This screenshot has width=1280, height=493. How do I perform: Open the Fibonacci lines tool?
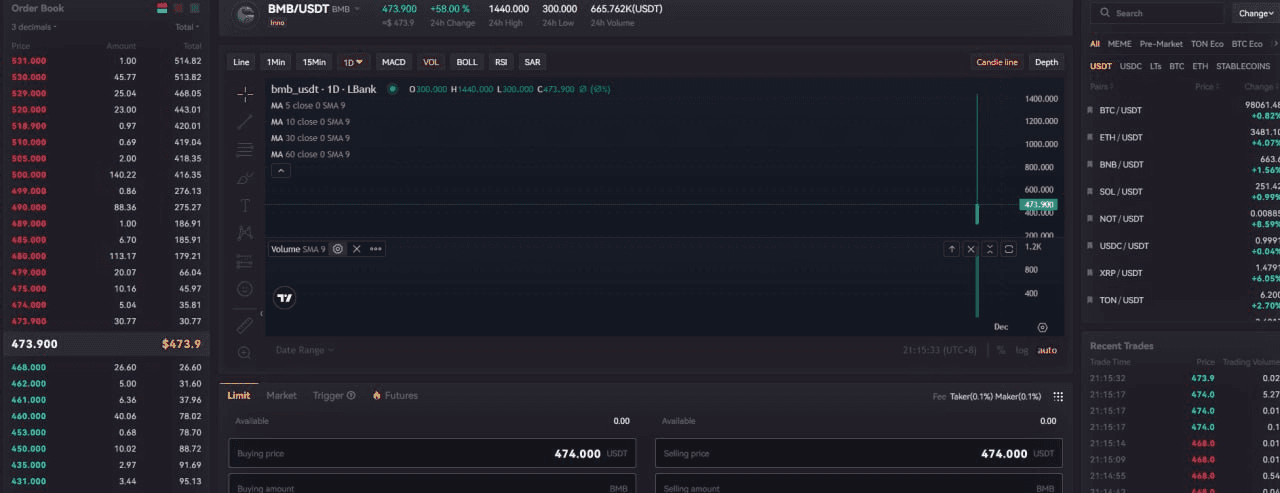(x=245, y=150)
